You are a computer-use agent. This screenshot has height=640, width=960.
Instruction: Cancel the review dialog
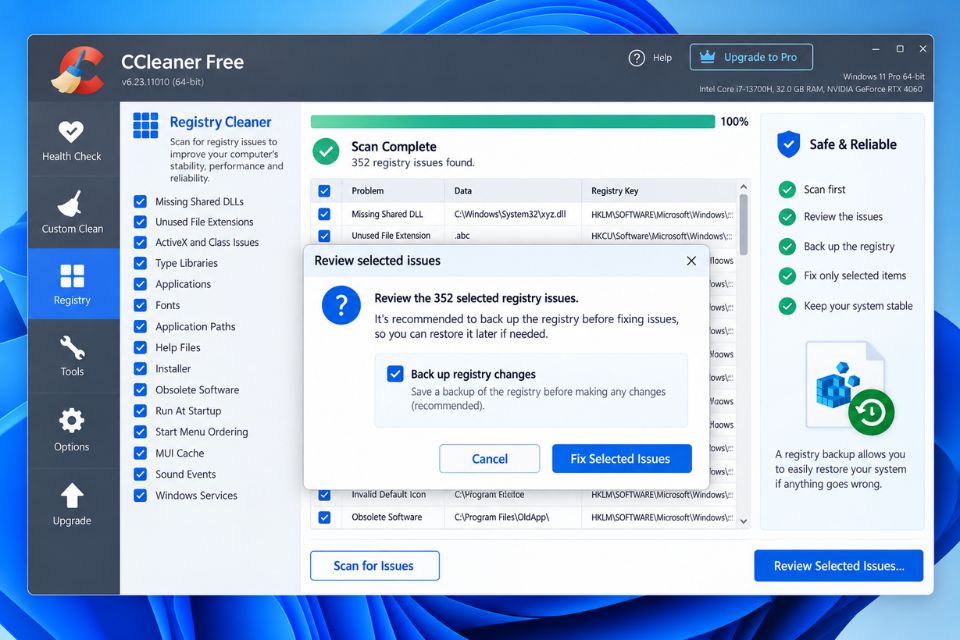489,459
